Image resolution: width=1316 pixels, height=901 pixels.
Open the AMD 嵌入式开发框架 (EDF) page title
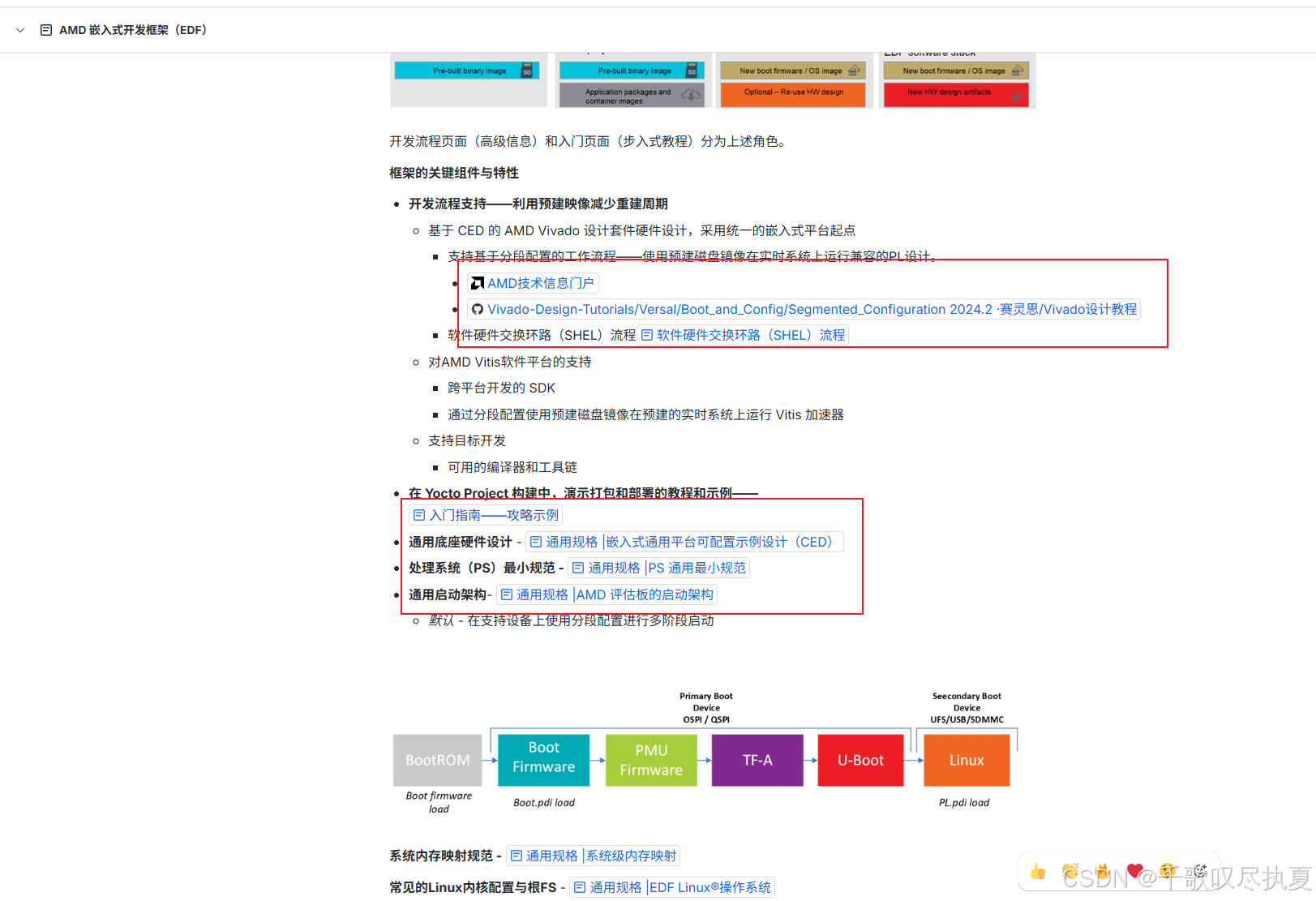click(133, 30)
